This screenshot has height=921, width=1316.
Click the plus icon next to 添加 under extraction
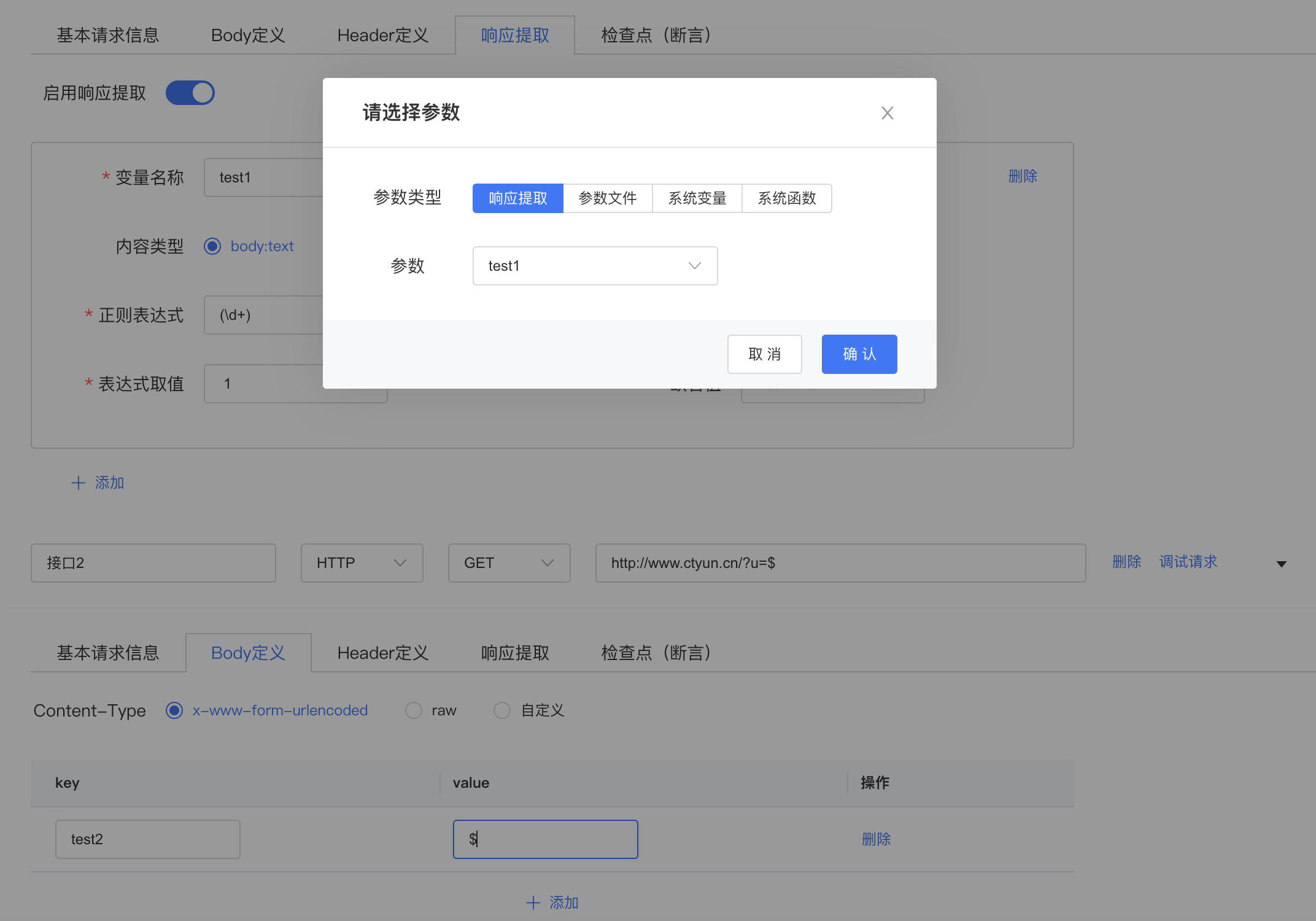click(x=78, y=483)
